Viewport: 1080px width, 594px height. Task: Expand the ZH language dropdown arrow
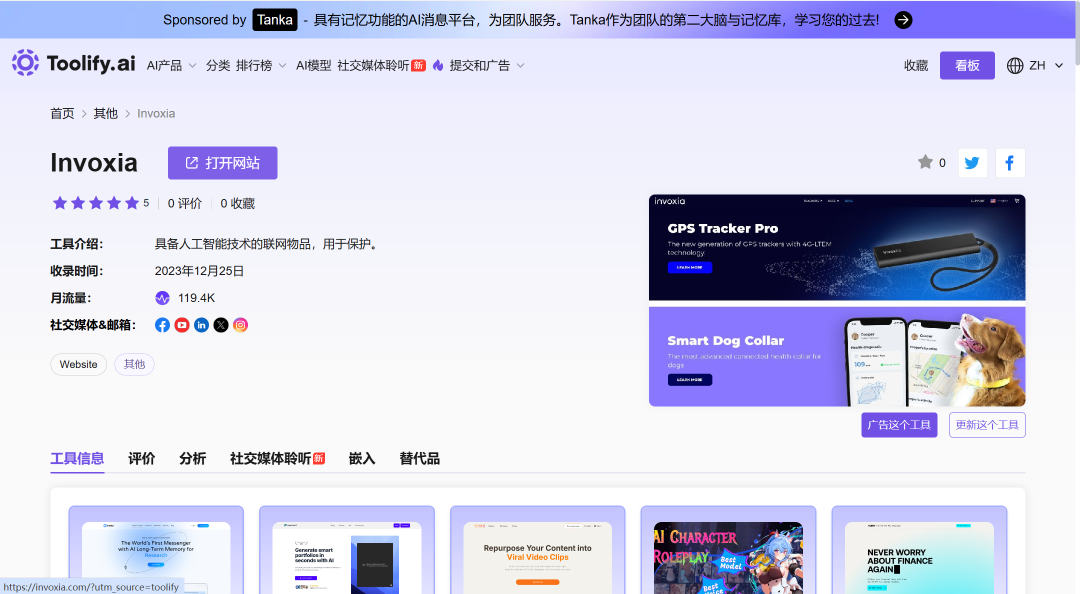[1059, 65]
